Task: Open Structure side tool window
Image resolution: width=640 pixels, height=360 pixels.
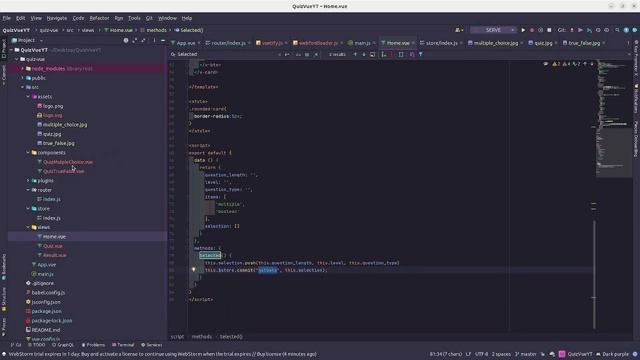Action: pos(4,300)
